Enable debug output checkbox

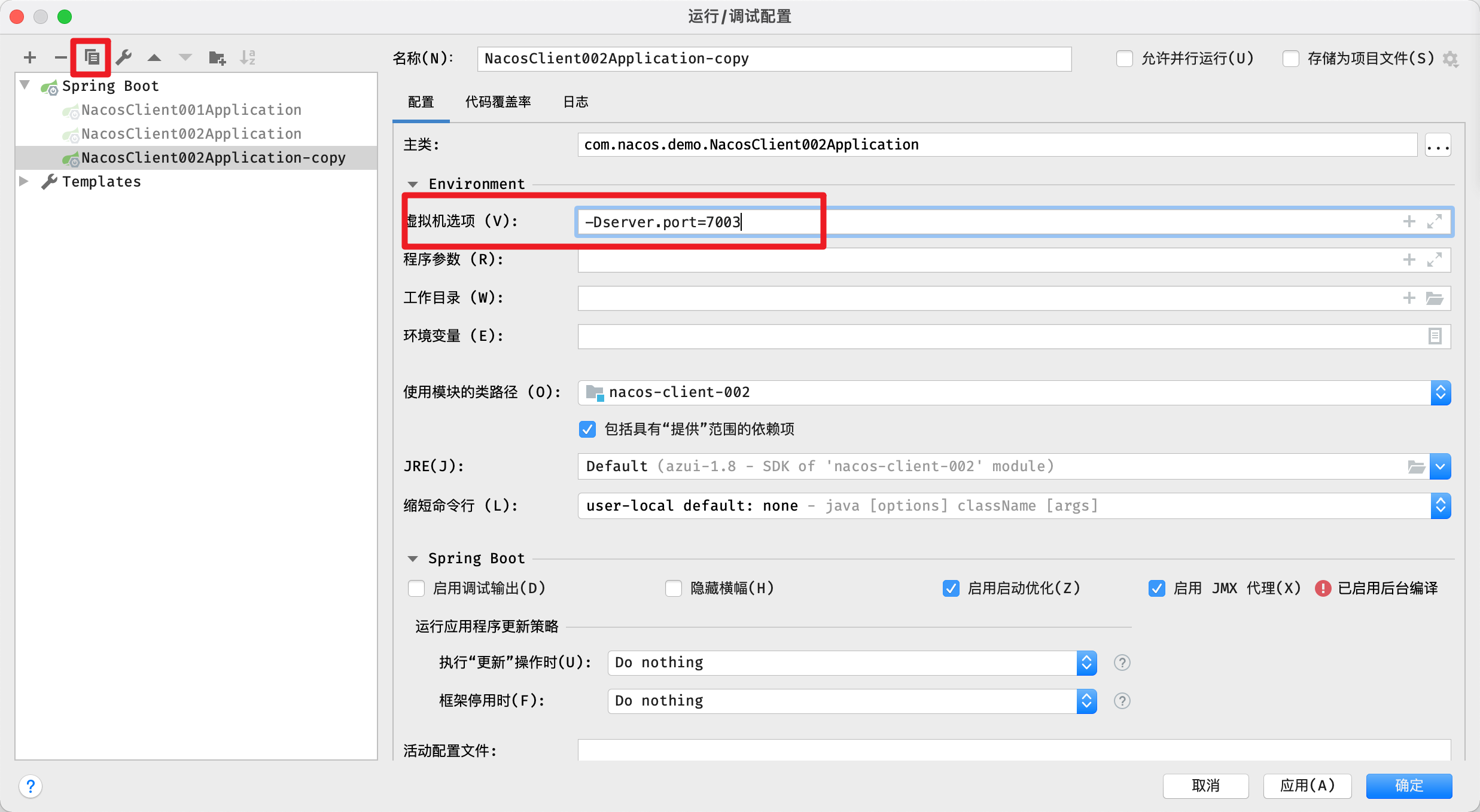pos(416,588)
